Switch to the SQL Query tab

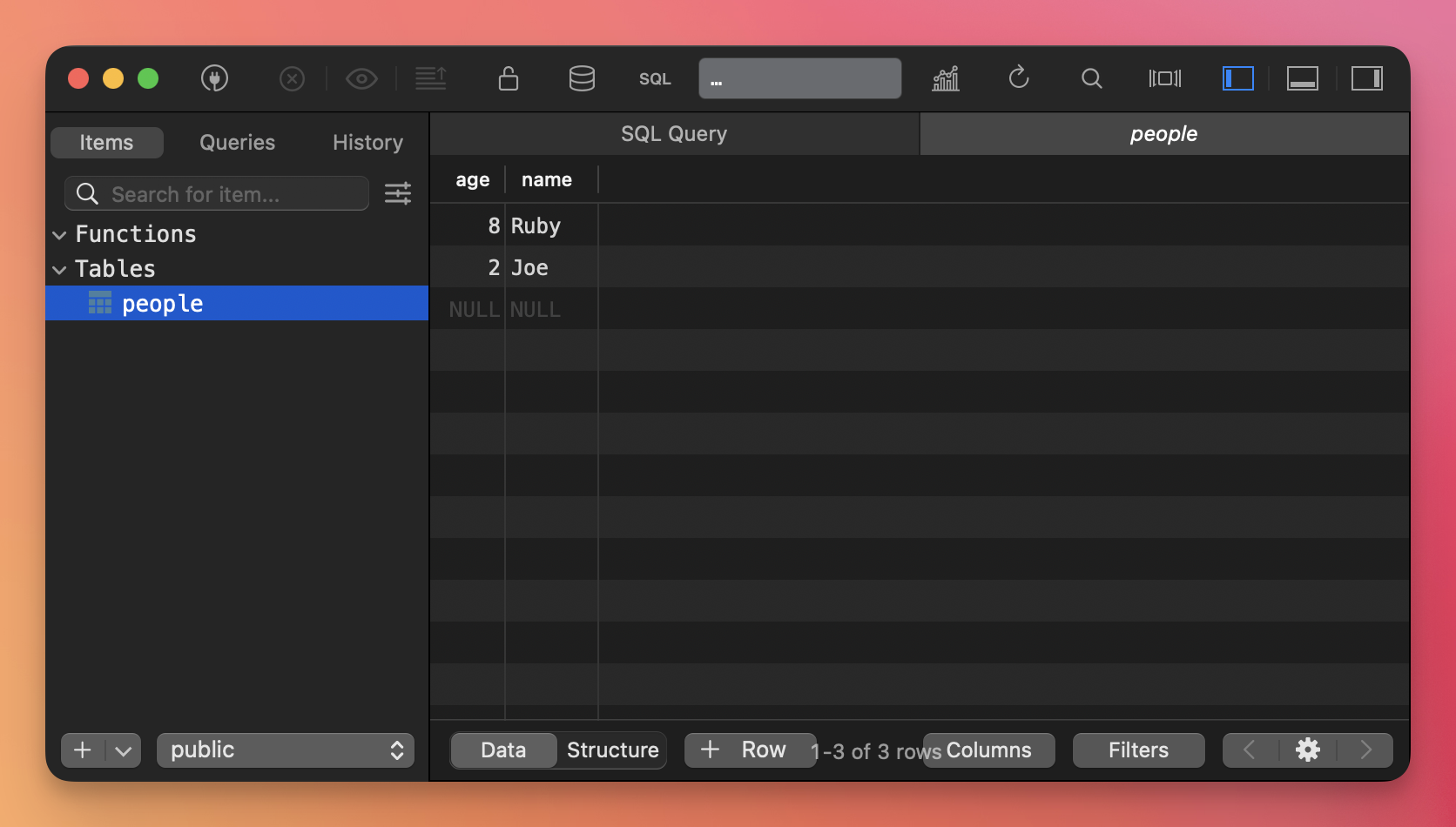[674, 134]
